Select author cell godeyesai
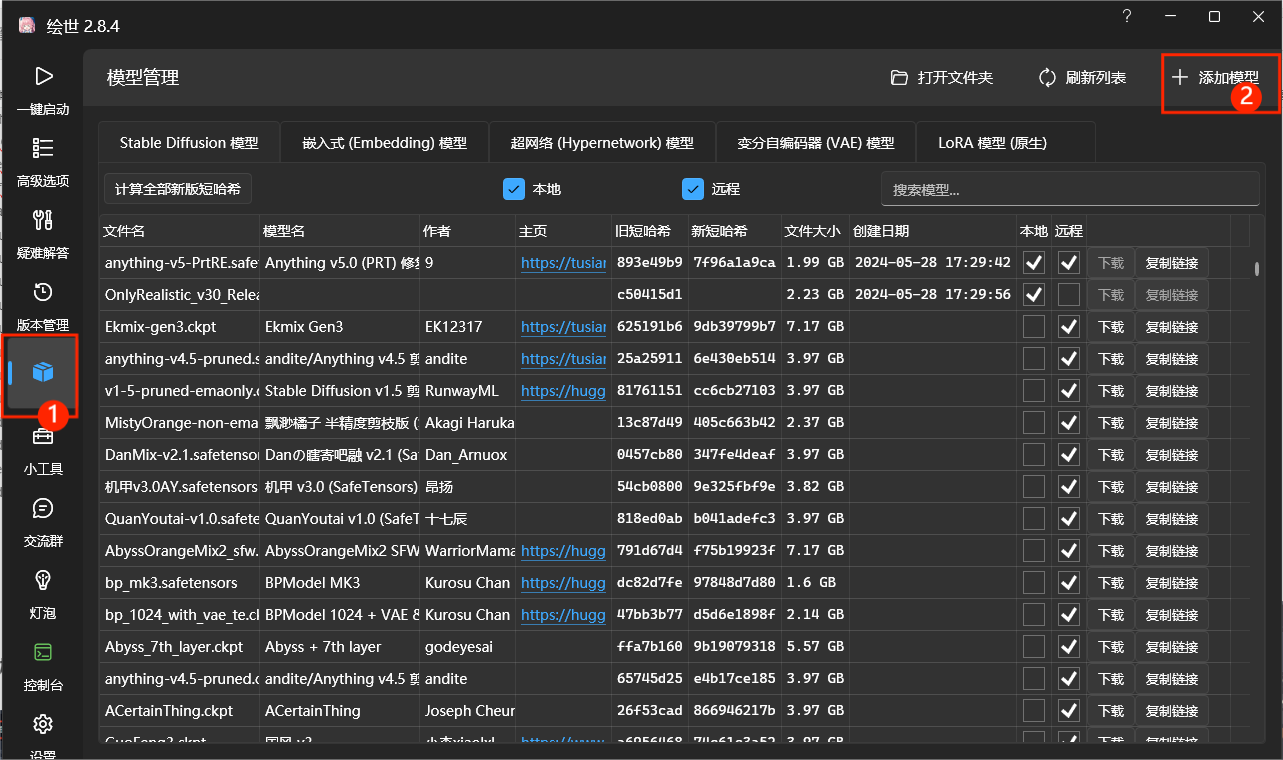 467,647
